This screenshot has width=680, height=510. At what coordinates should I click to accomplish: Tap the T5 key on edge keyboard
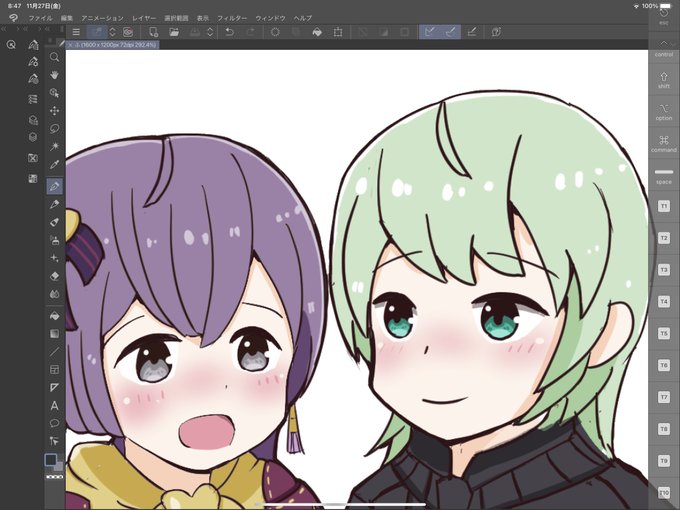tap(664, 333)
